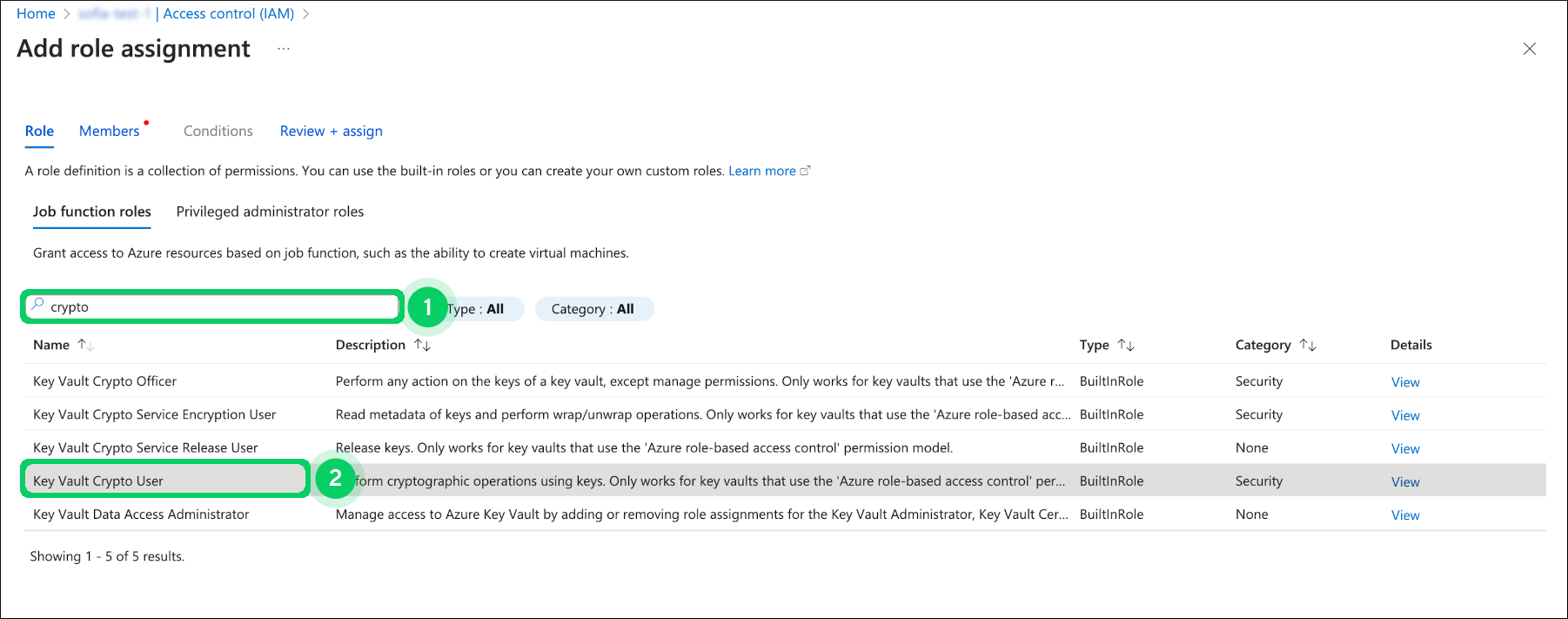Image resolution: width=1568 pixels, height=619 pixels.
Task: View details for Crypto Service Encryption User
Action: [1405, 415]
